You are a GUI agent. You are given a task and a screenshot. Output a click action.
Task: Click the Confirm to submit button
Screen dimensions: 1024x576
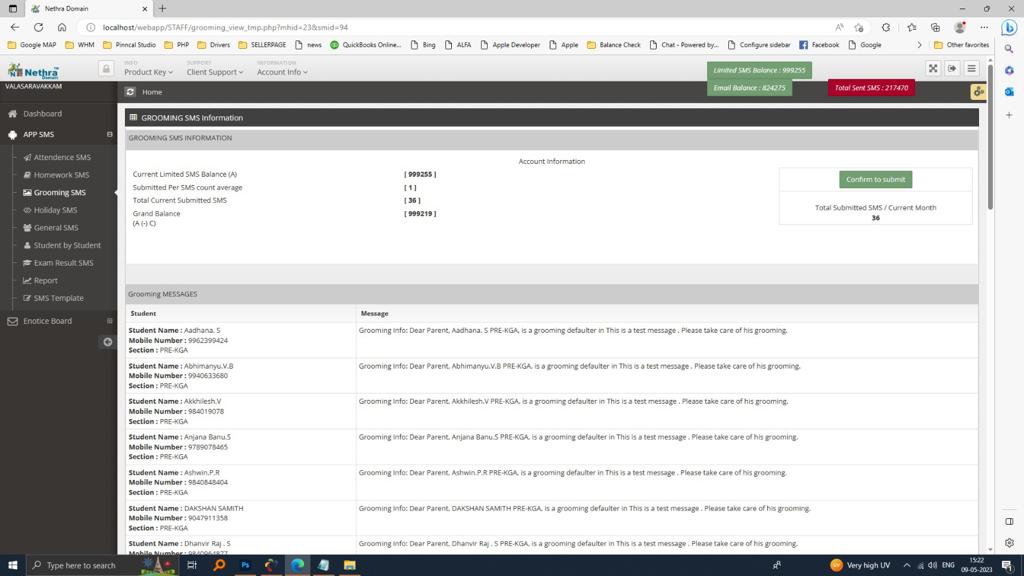[875, 180]
